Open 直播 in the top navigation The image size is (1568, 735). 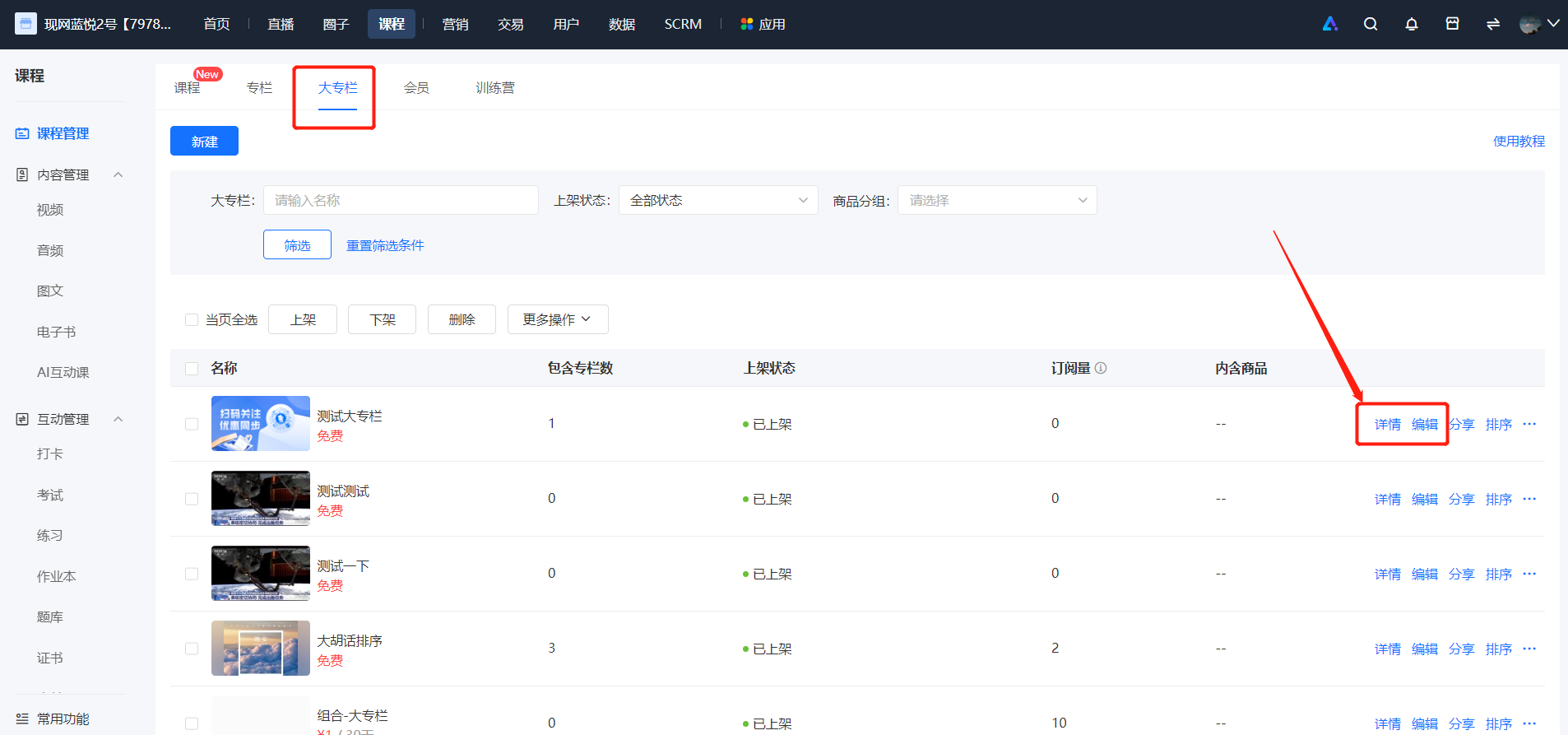[281, 24]
